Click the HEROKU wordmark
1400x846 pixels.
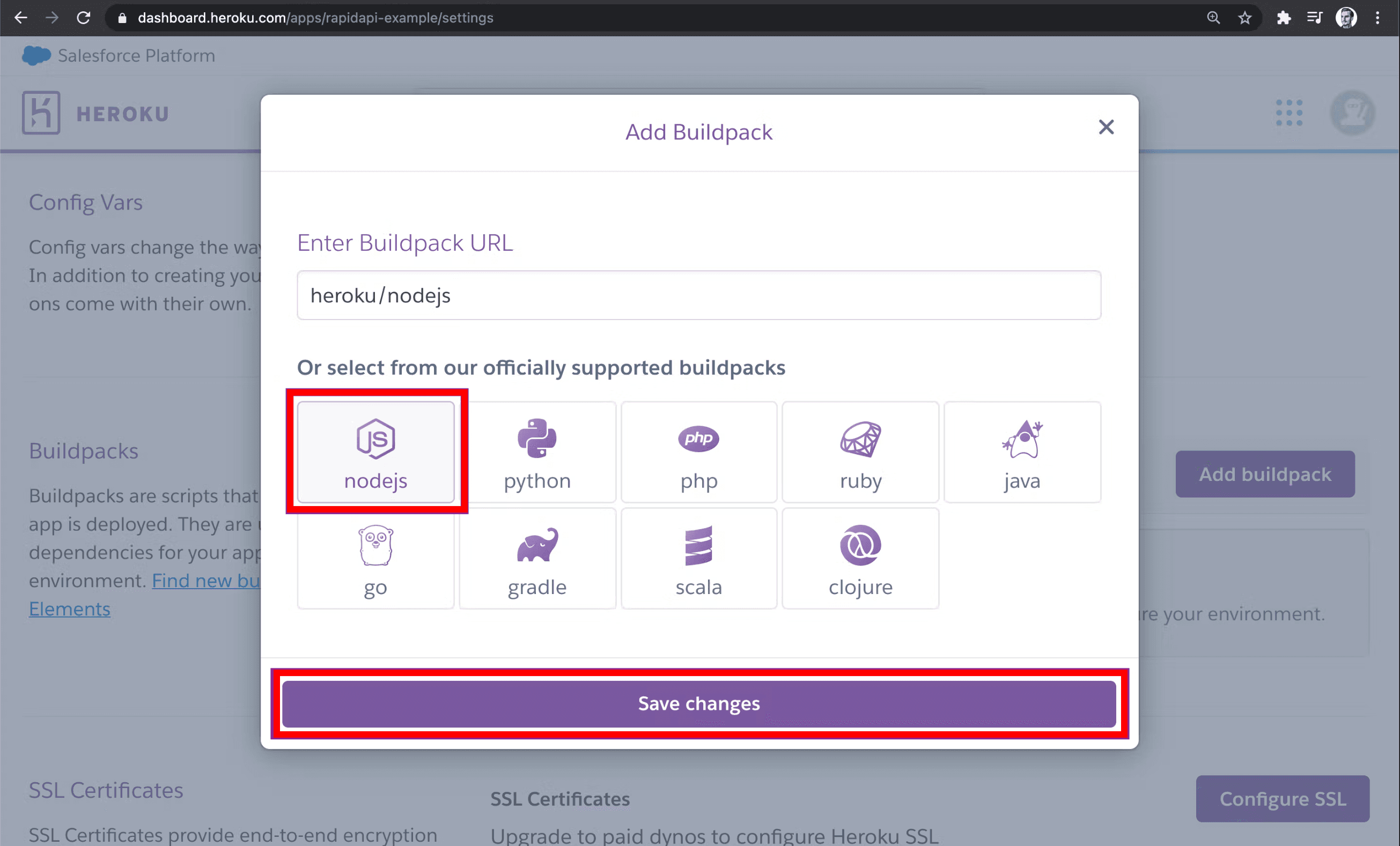tap(123, 114)
